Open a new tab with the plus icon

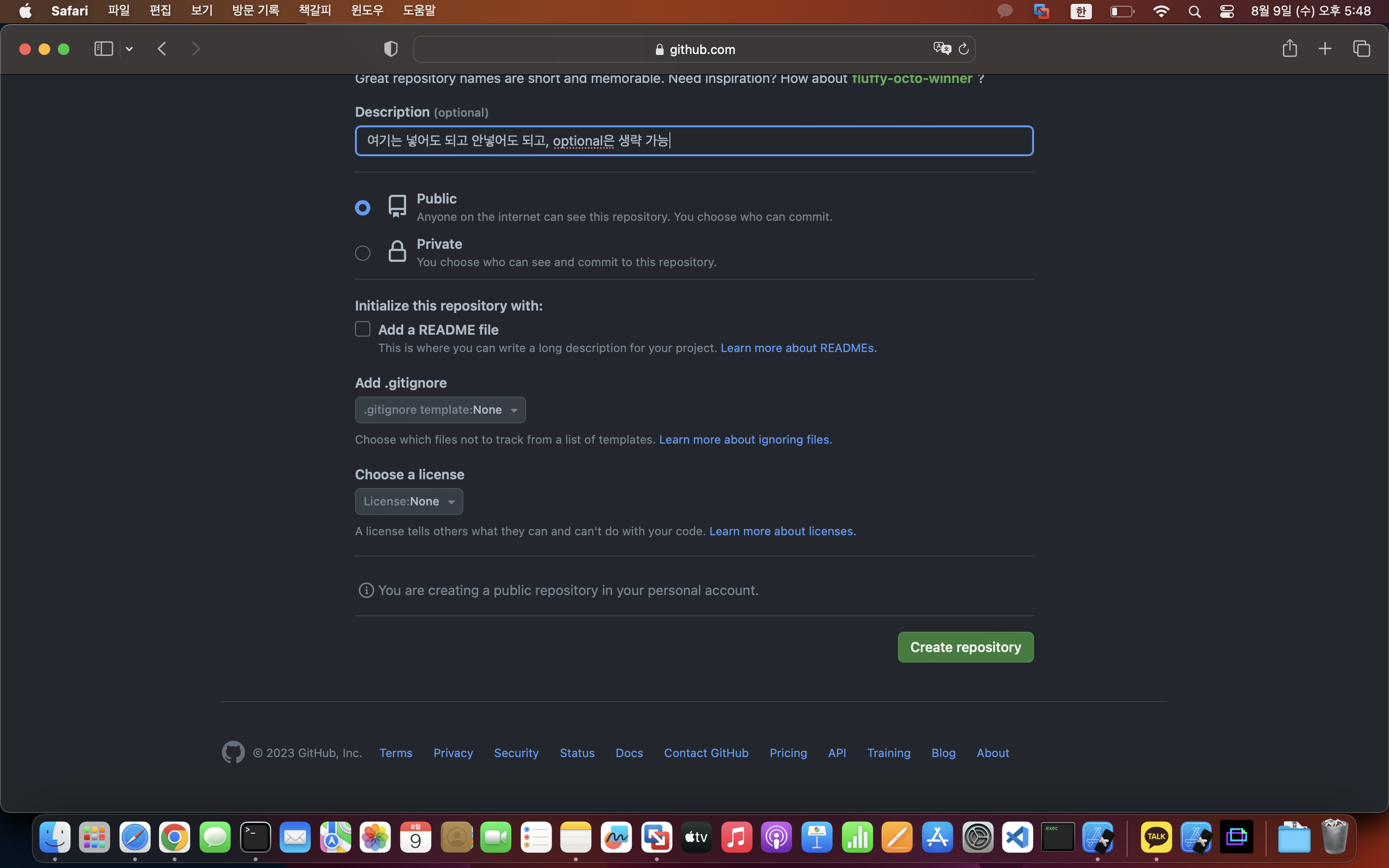1325,49
